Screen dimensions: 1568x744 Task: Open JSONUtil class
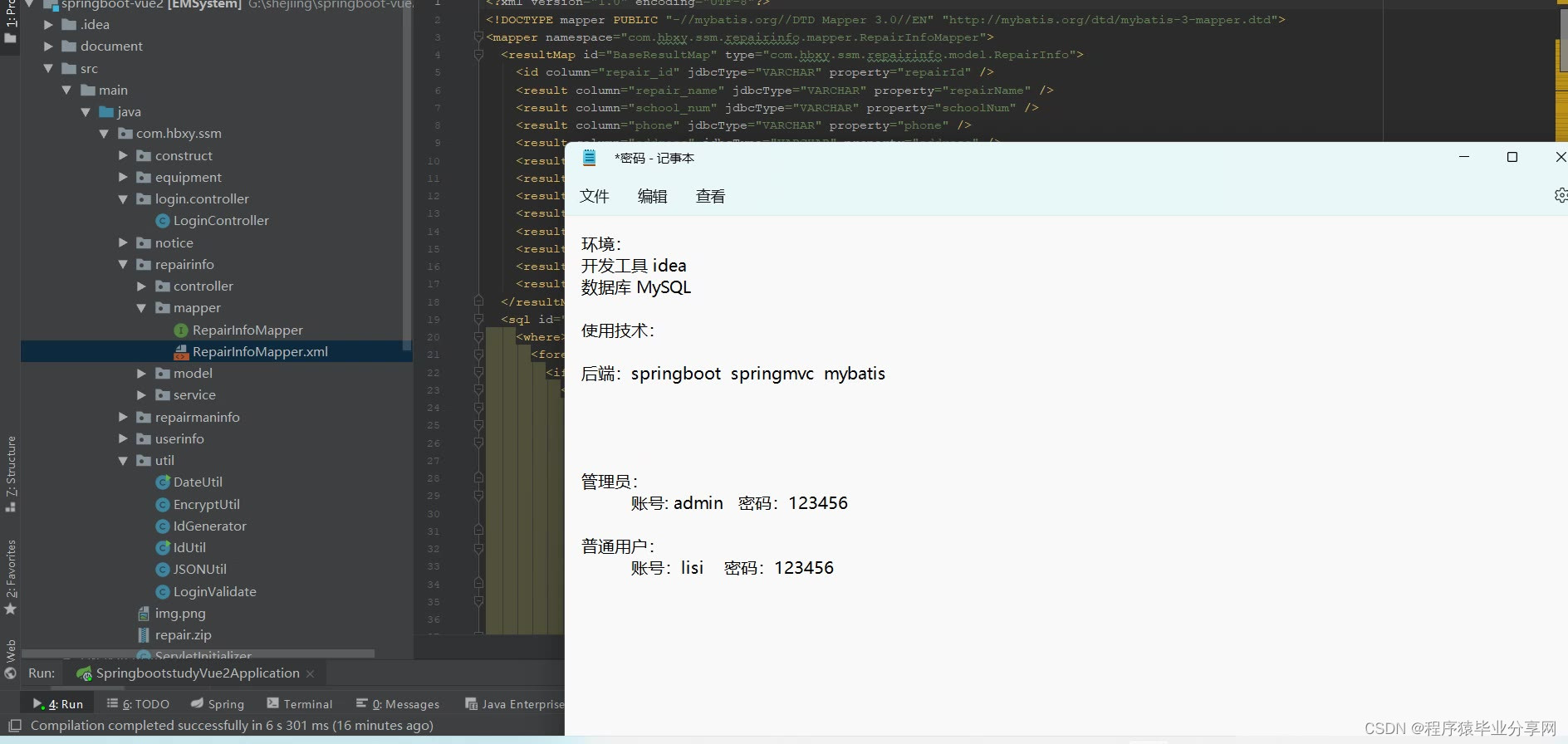(x=199, y=570)
